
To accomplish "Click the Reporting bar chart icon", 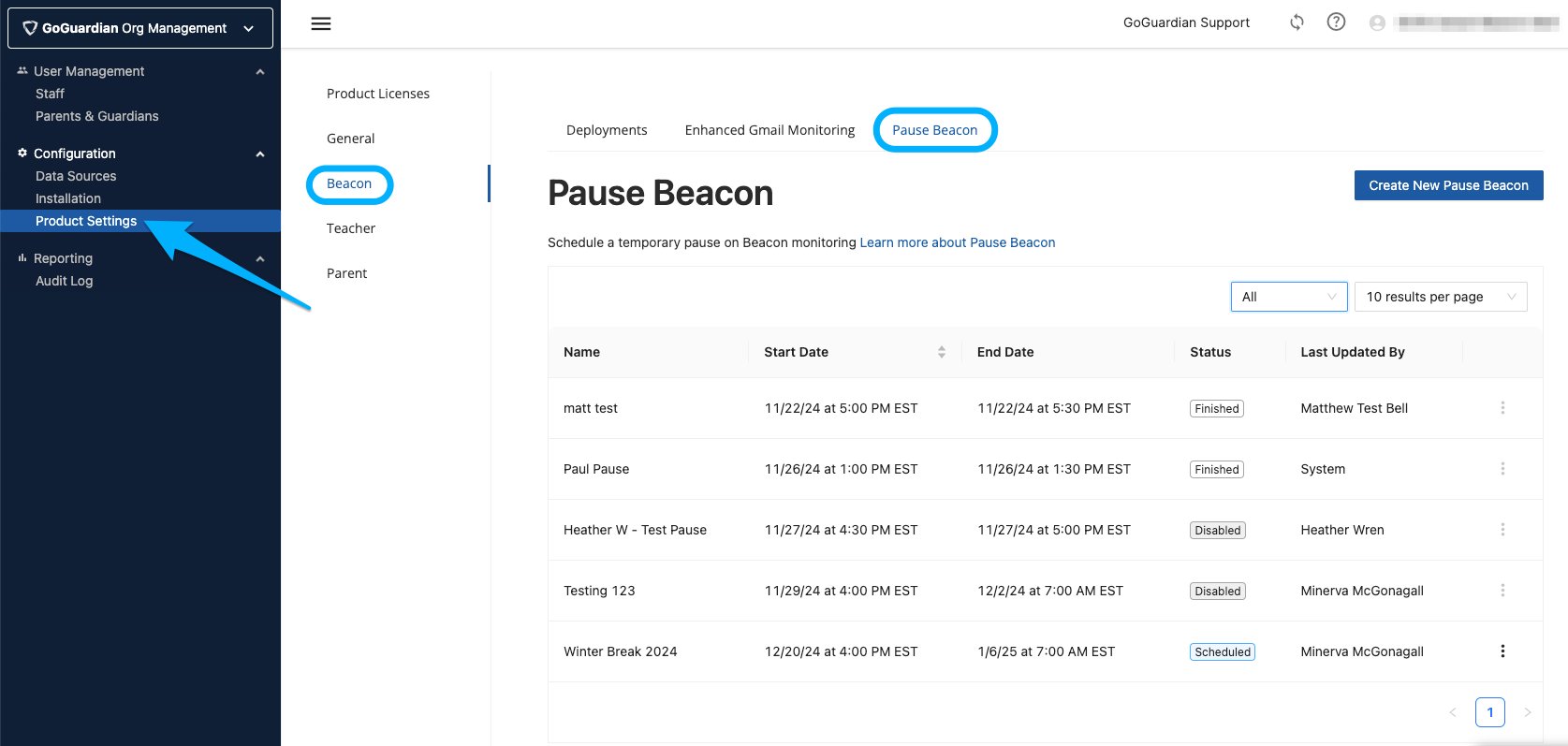I will [22, 257].
